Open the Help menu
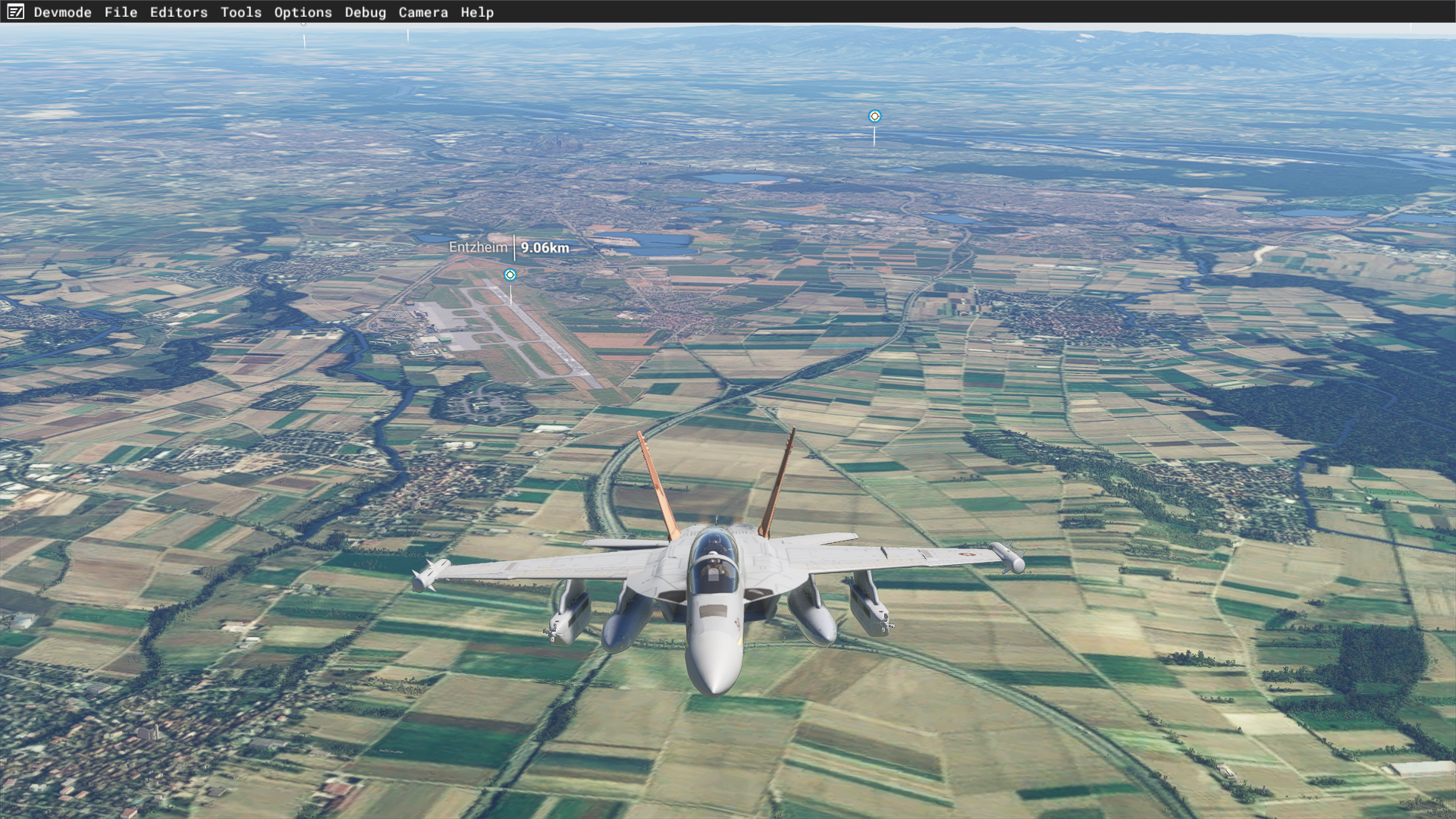The image size is (1456, 819). pos(477,12)
